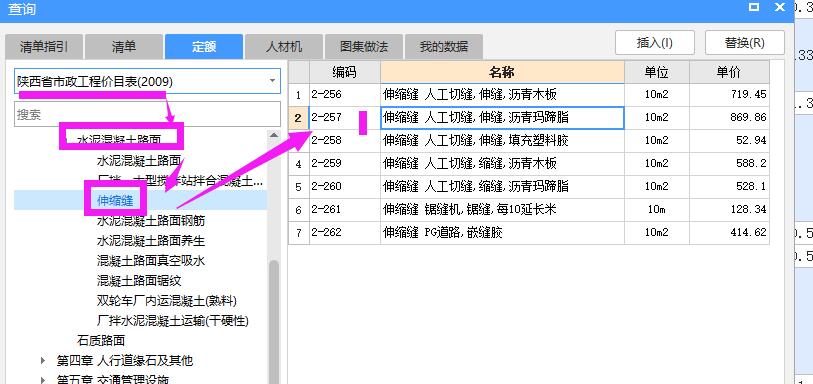Click the 单位 column header
The height and width of the screenshot is (384, 813).
[656, 72]
